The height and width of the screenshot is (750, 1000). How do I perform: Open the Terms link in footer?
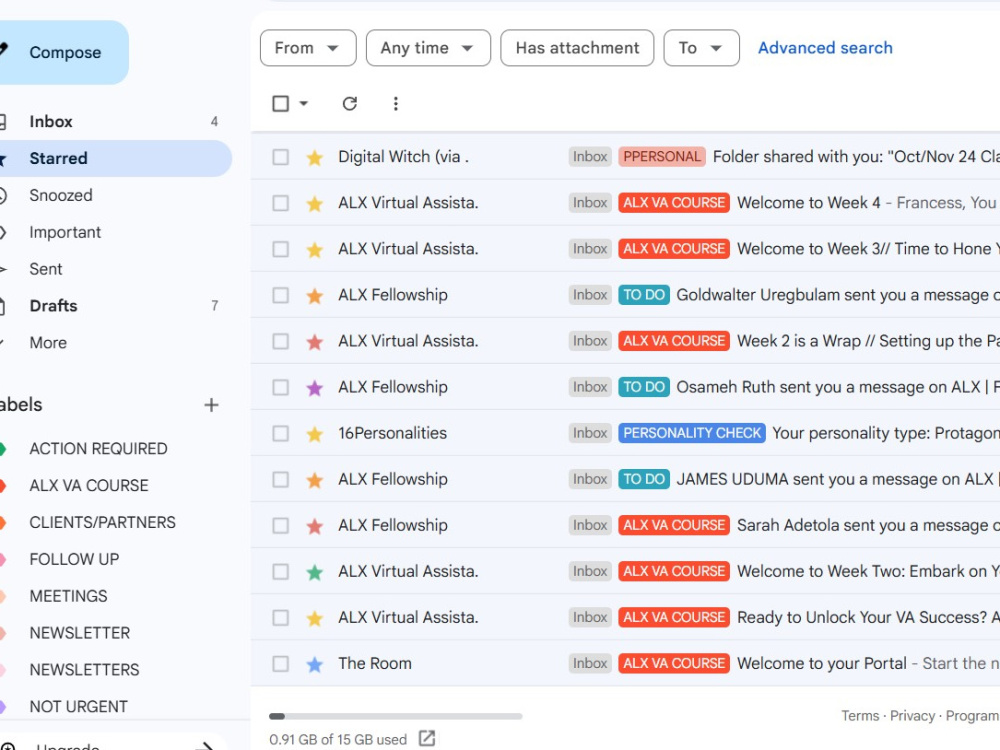(x=860, y=716)
